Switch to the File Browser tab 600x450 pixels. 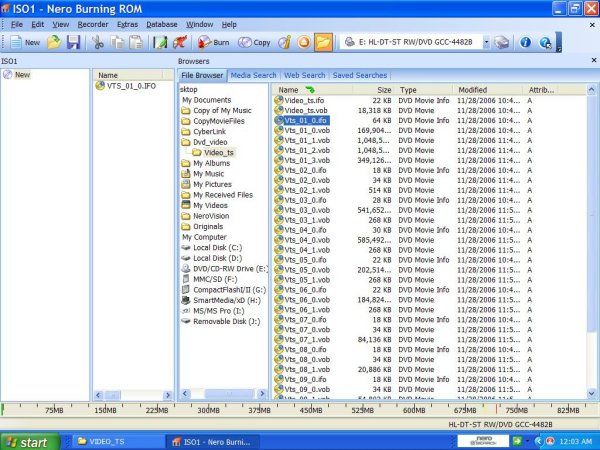point(202,75)
